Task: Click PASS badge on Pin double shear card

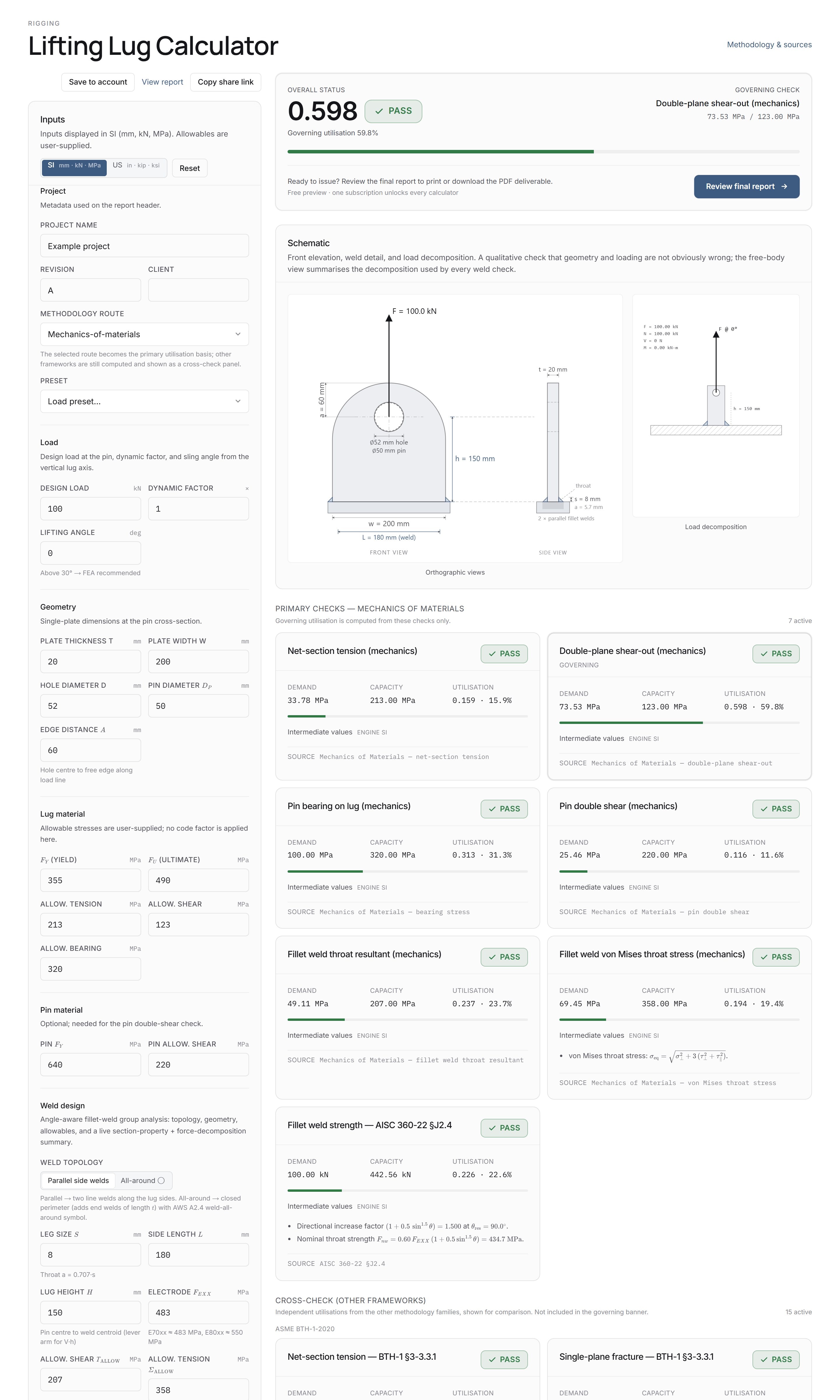Action: point(776,809)
